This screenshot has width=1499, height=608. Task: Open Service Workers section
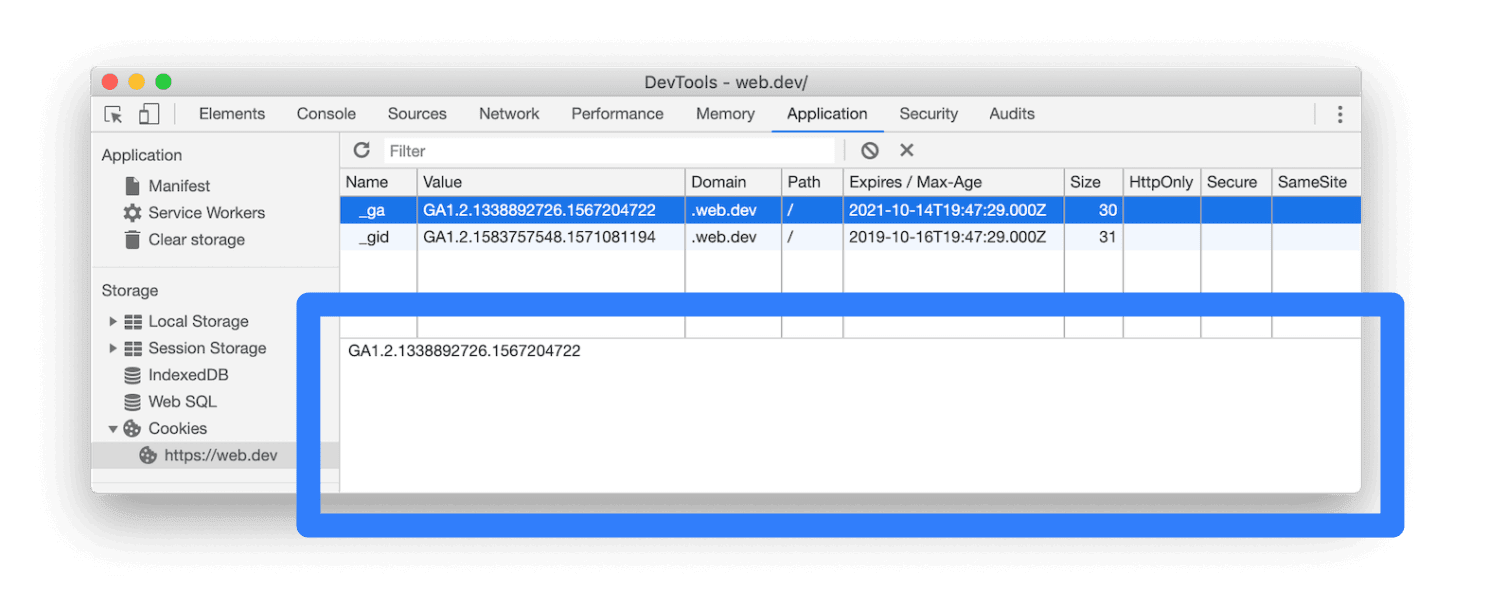206,213
